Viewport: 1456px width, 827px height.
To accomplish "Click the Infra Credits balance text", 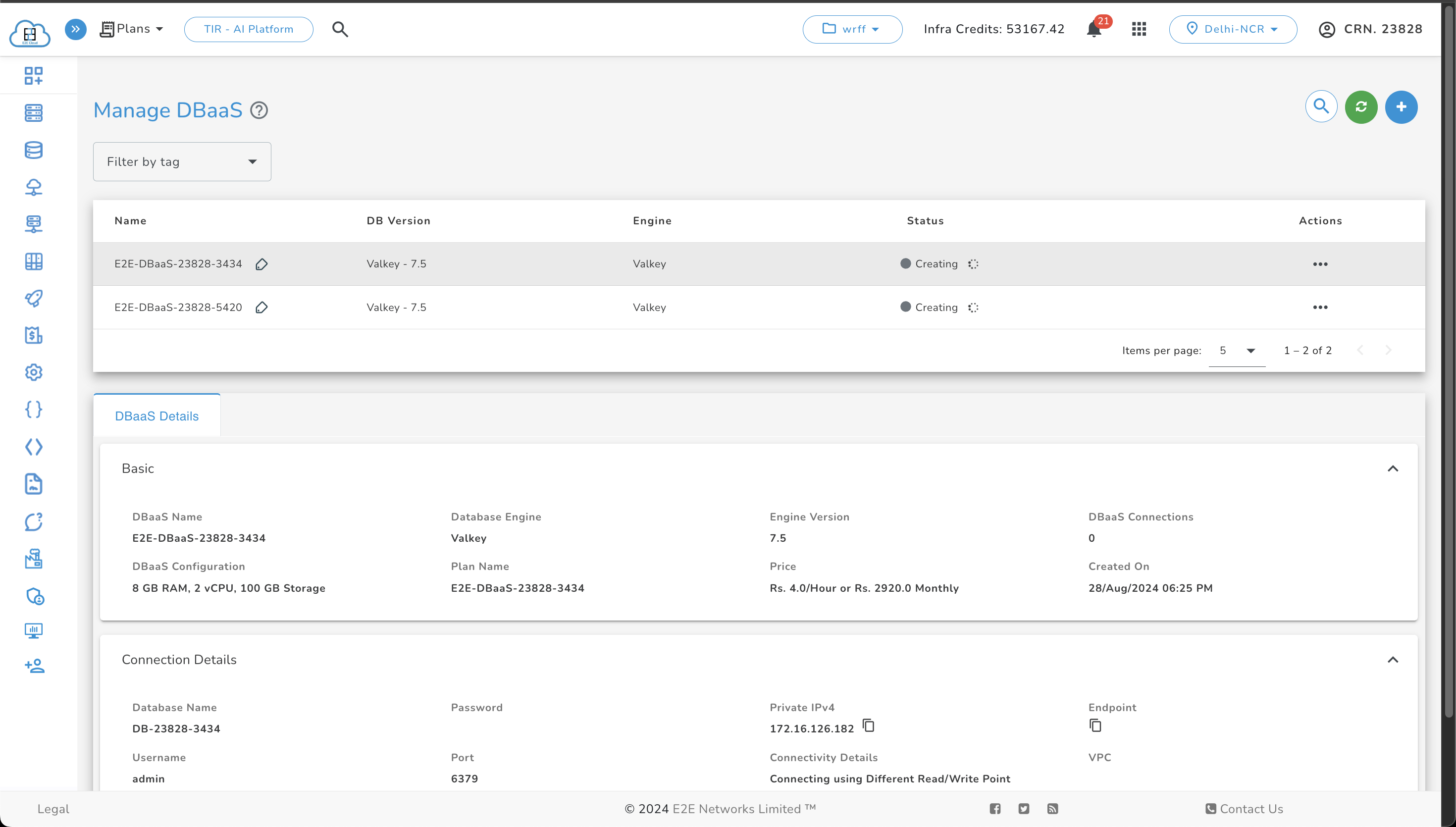I will (x=994, y=29).
